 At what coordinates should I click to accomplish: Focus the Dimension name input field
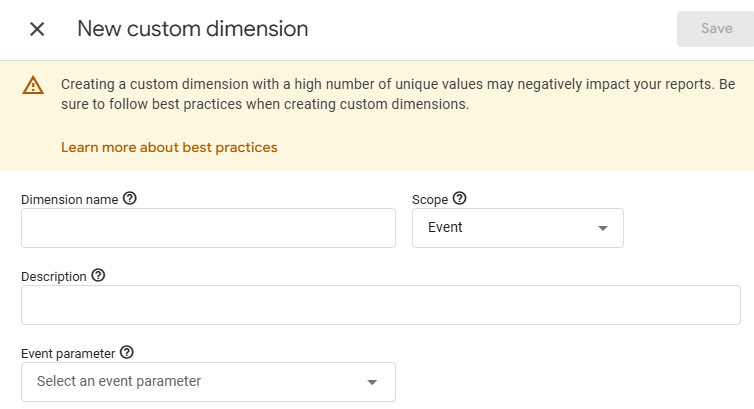click(x=208, y=228)
